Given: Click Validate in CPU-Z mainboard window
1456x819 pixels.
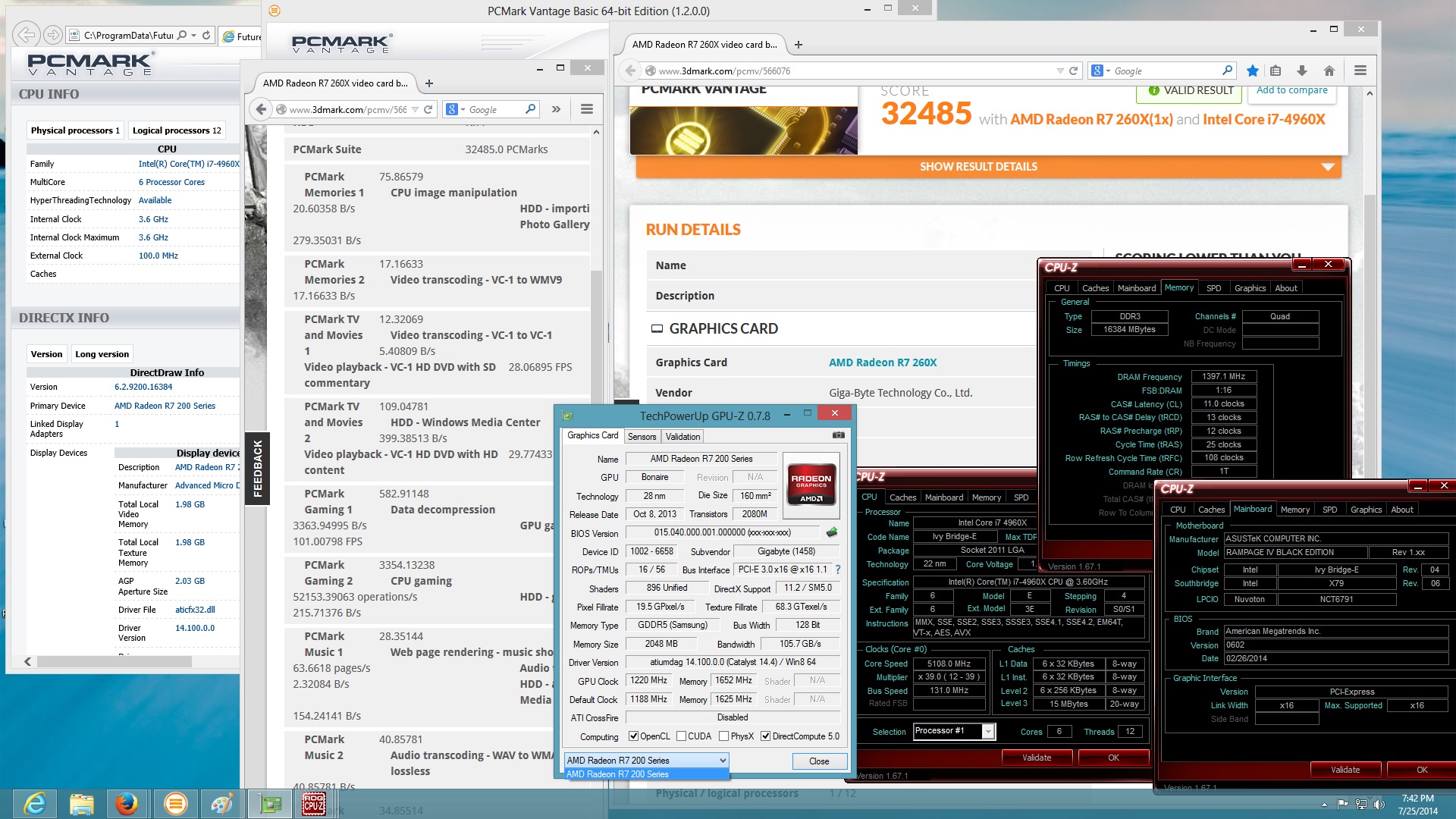Looking at the screenshot, I should point(1345,770).
